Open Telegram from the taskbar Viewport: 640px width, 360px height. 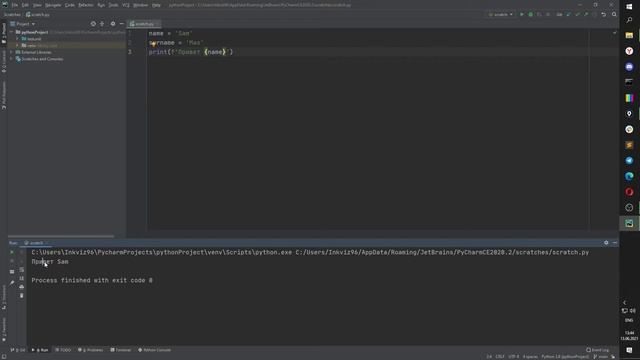pos(629,160)
